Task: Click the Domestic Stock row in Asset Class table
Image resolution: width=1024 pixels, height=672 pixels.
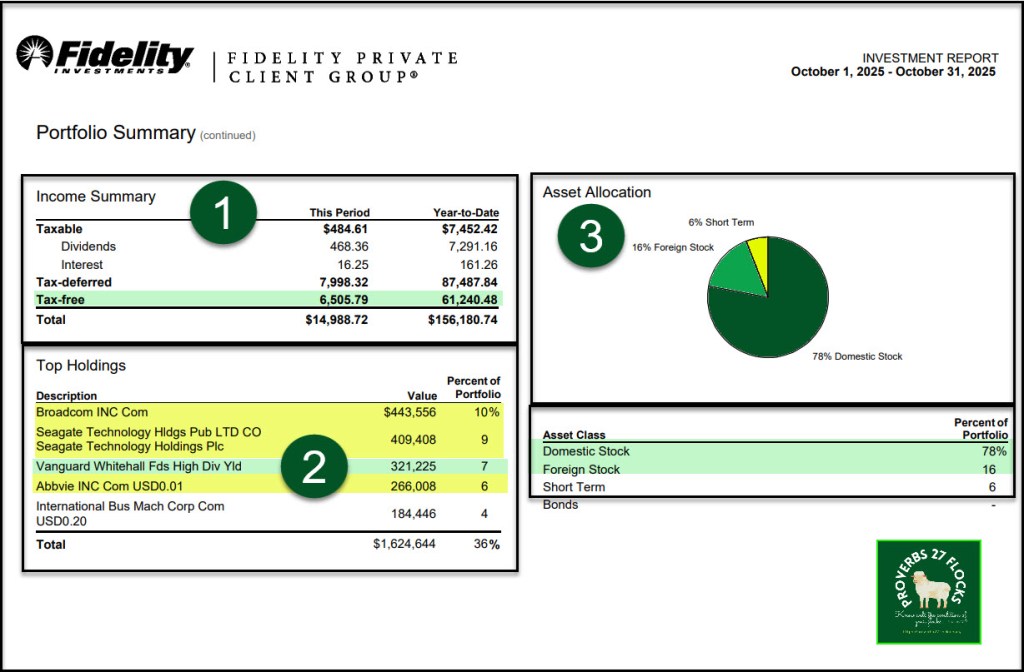Action: click(x=586, y=451)
